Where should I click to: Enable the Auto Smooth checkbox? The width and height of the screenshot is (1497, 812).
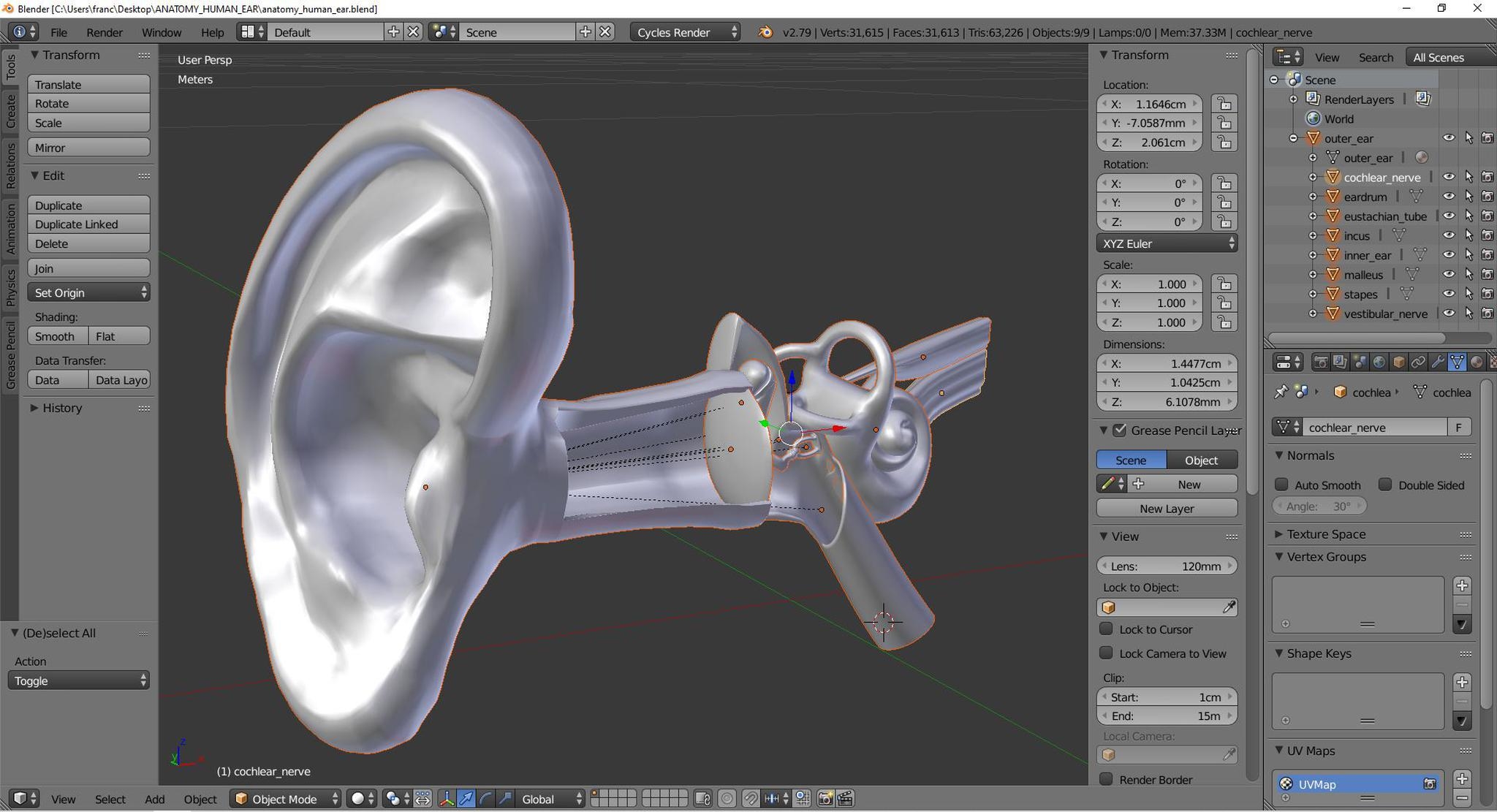pos(1281,485)
